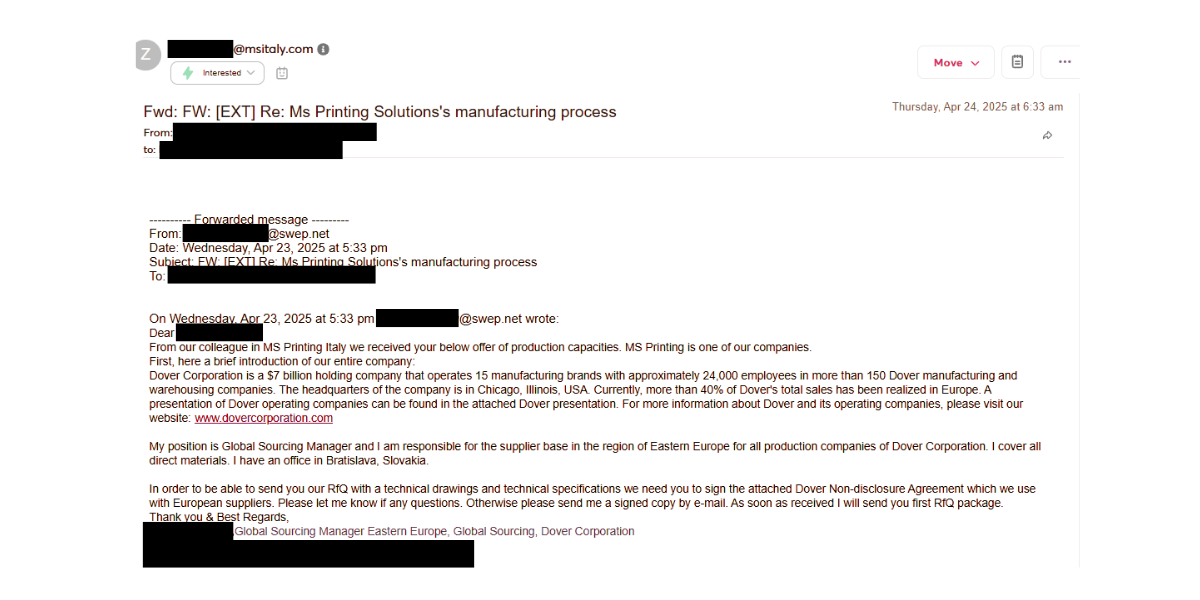1200x600 pixels.
Task: Click the @msitaly.com sender address
Action: coord(273,49)
